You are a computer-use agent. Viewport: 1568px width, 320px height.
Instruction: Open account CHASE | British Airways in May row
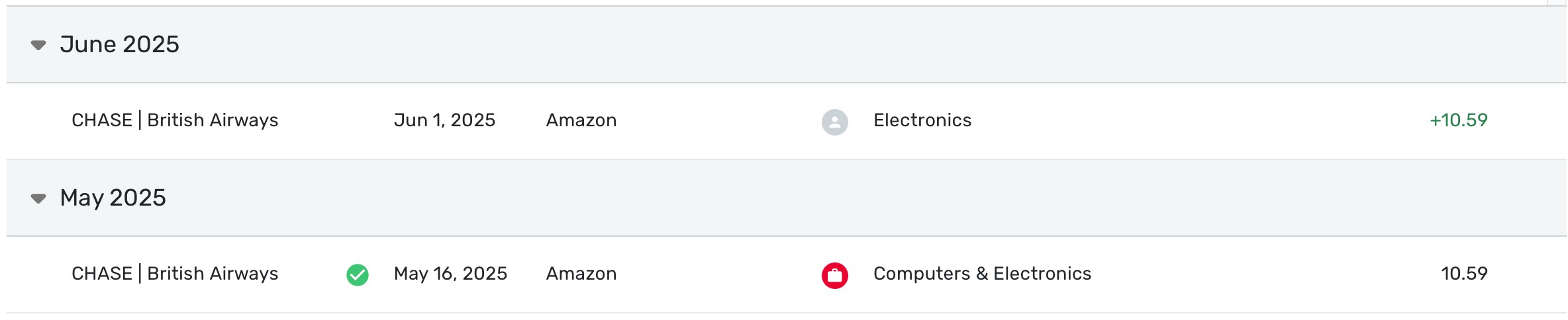[175, 274]
